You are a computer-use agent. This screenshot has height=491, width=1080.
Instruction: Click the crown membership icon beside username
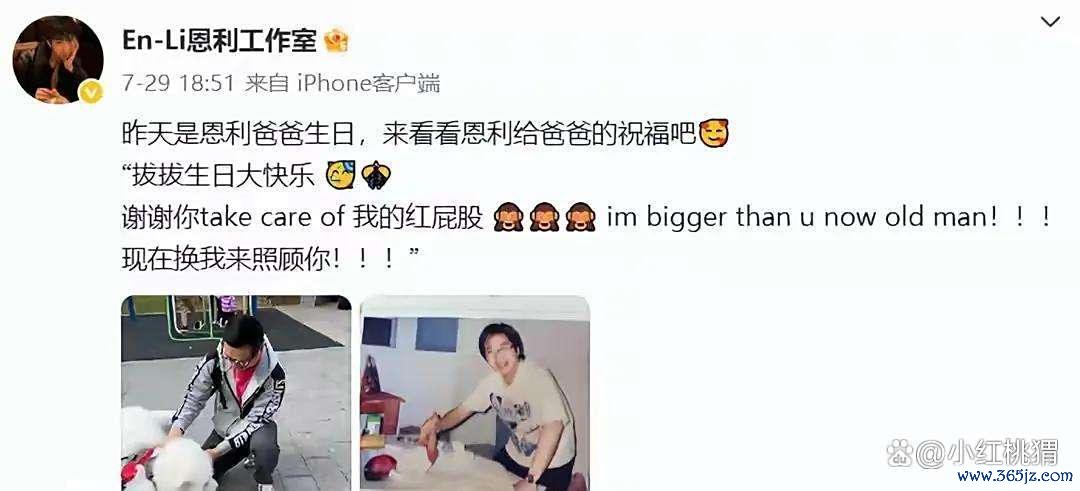click(336, 41)
